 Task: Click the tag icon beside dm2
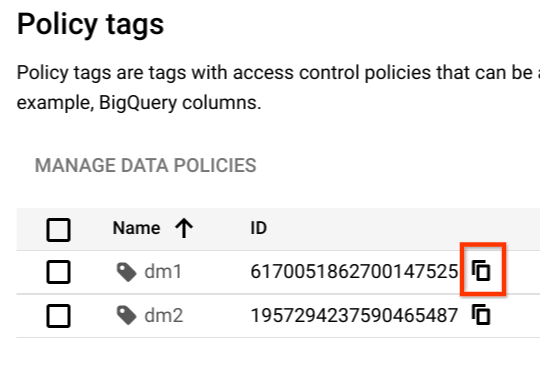pyautogui.click(x=126, y=316)
